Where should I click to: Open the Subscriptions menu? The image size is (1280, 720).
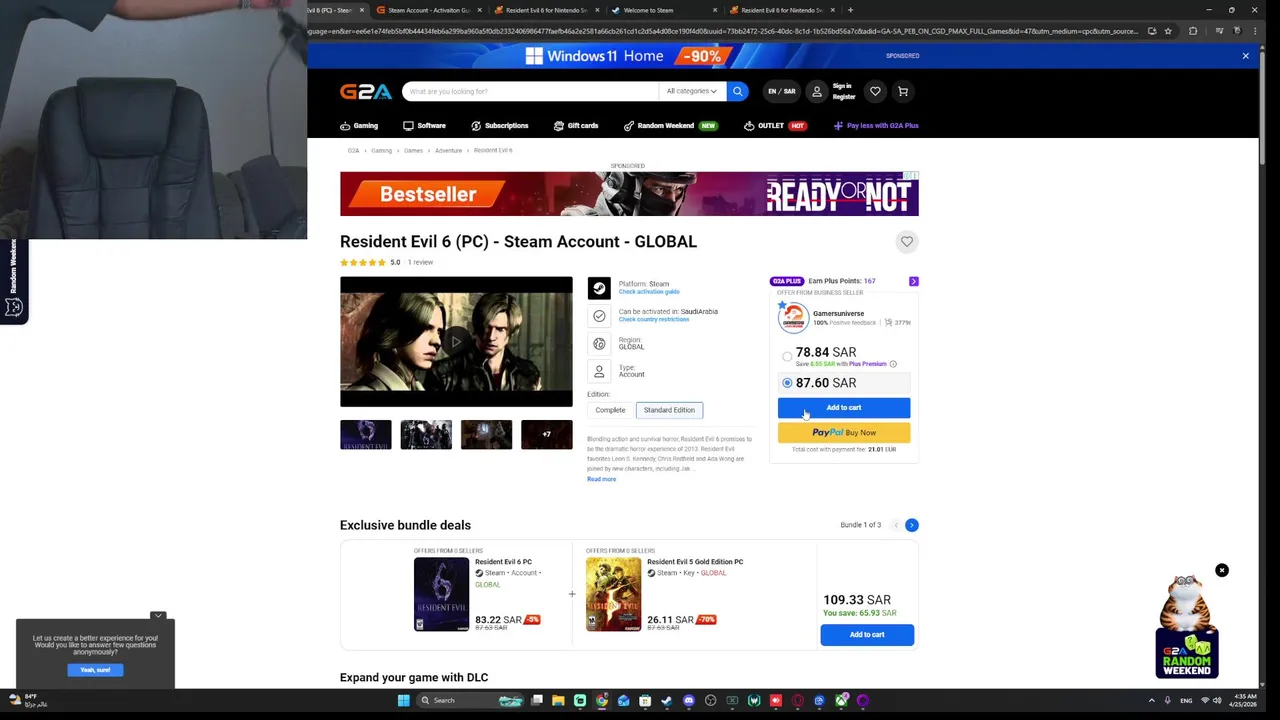[499, 126]
